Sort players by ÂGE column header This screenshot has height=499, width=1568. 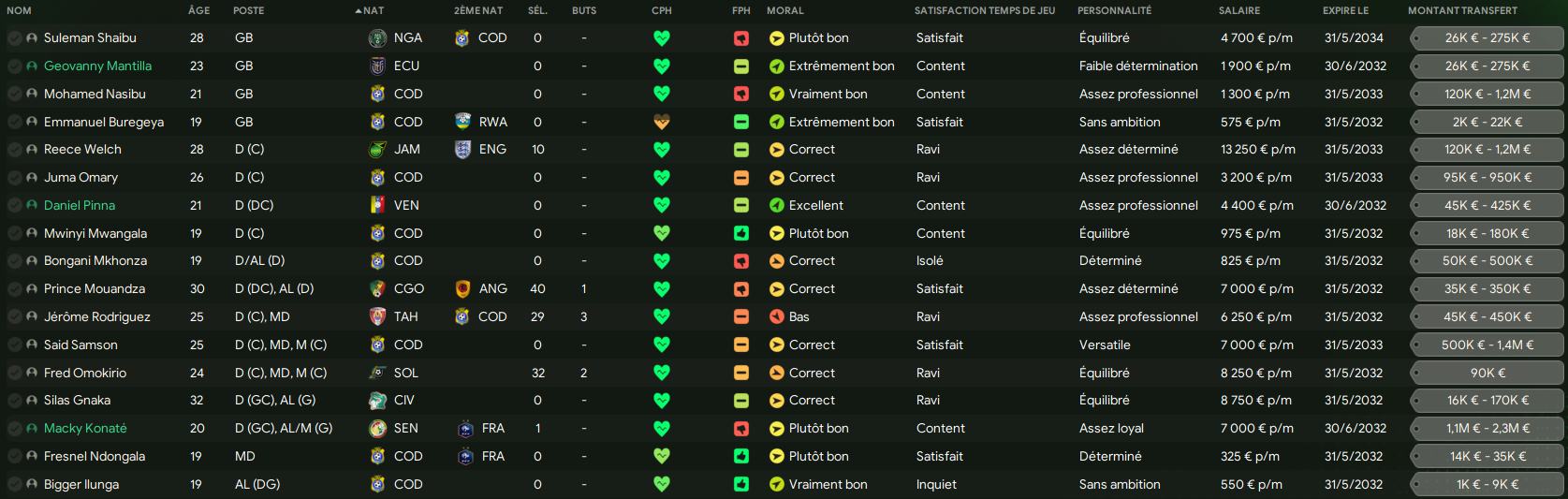(x=198, y=10)
